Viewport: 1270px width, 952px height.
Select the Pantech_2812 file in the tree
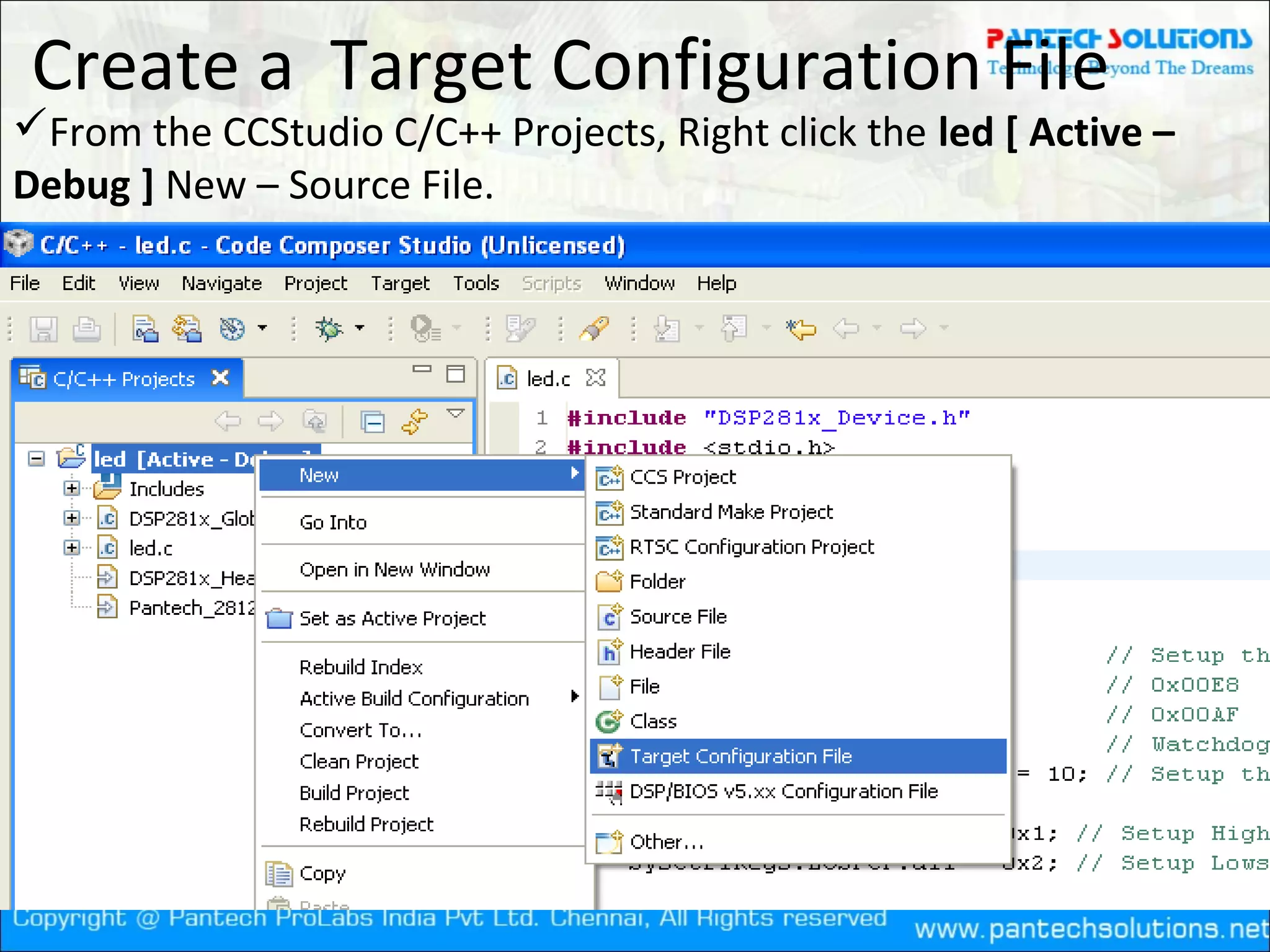[x=192, y=608]
